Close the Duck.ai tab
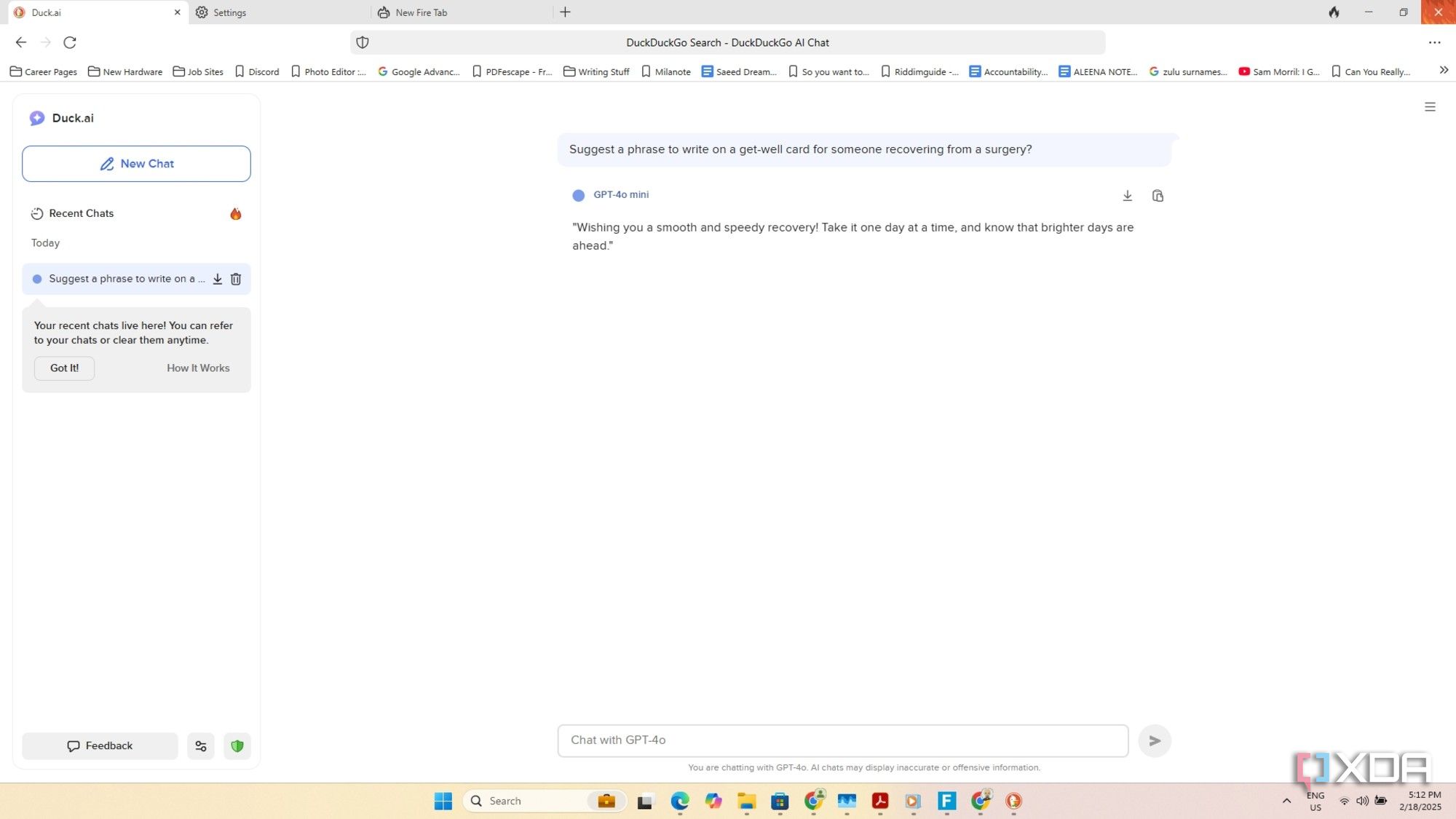The width and height of the screenshot is (1456, 819). point(177,12)
